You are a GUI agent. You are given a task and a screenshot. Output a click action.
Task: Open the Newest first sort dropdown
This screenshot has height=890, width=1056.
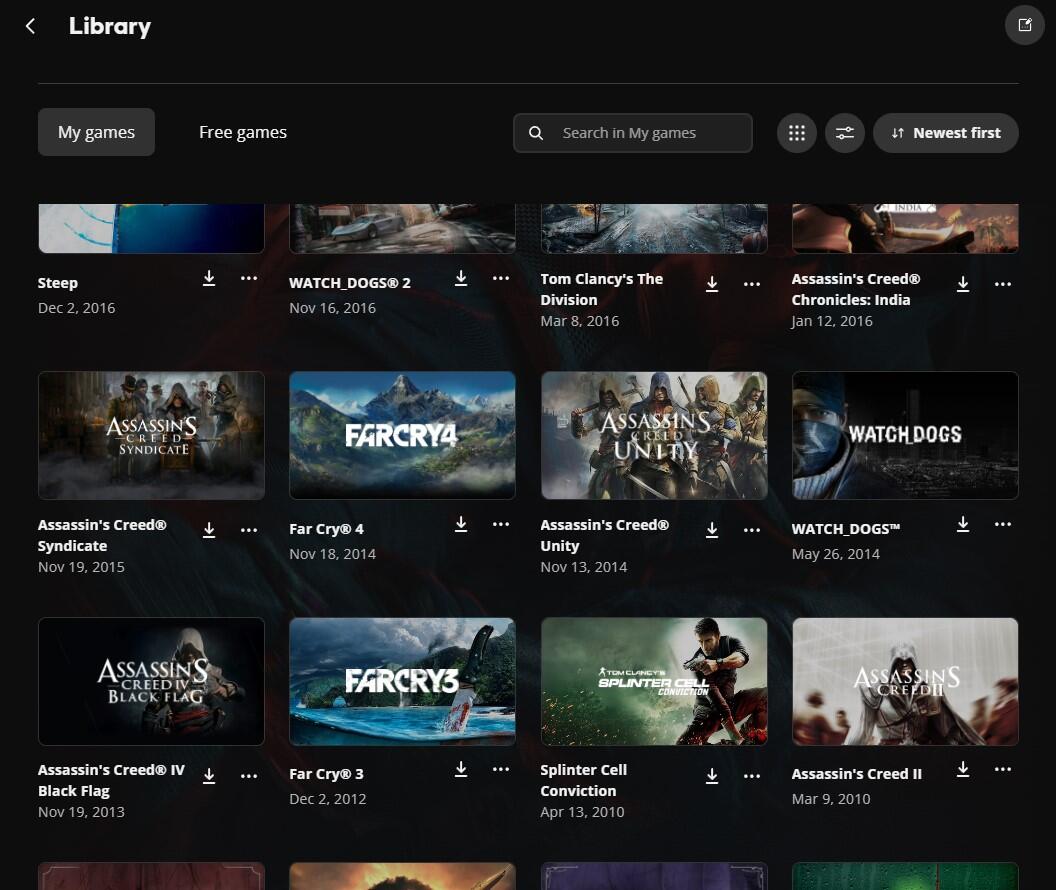tap(946, 133)
